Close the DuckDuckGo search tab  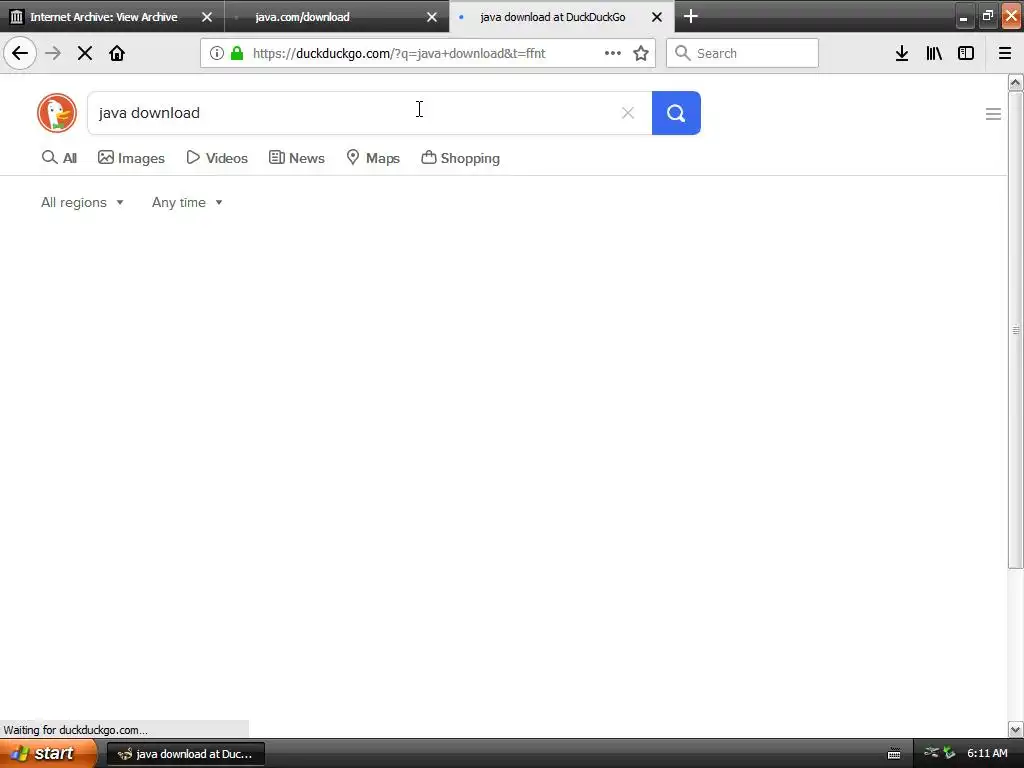click(657, 17)
